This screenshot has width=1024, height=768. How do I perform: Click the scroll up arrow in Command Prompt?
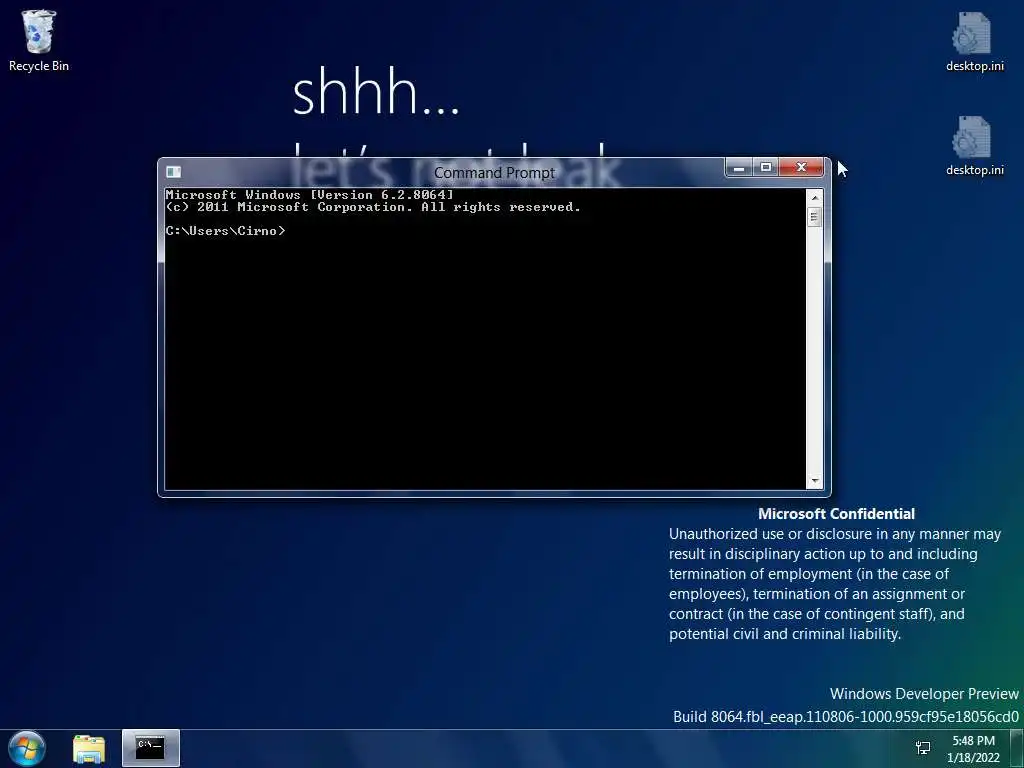[x=814, y=197]
